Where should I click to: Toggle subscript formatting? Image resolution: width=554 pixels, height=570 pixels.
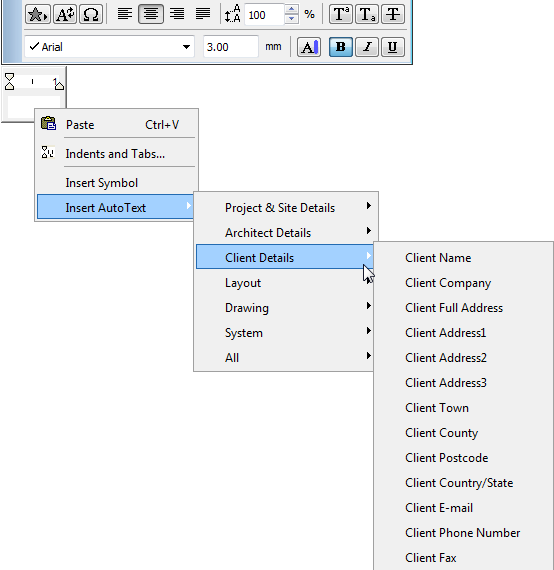click(367, 14)
